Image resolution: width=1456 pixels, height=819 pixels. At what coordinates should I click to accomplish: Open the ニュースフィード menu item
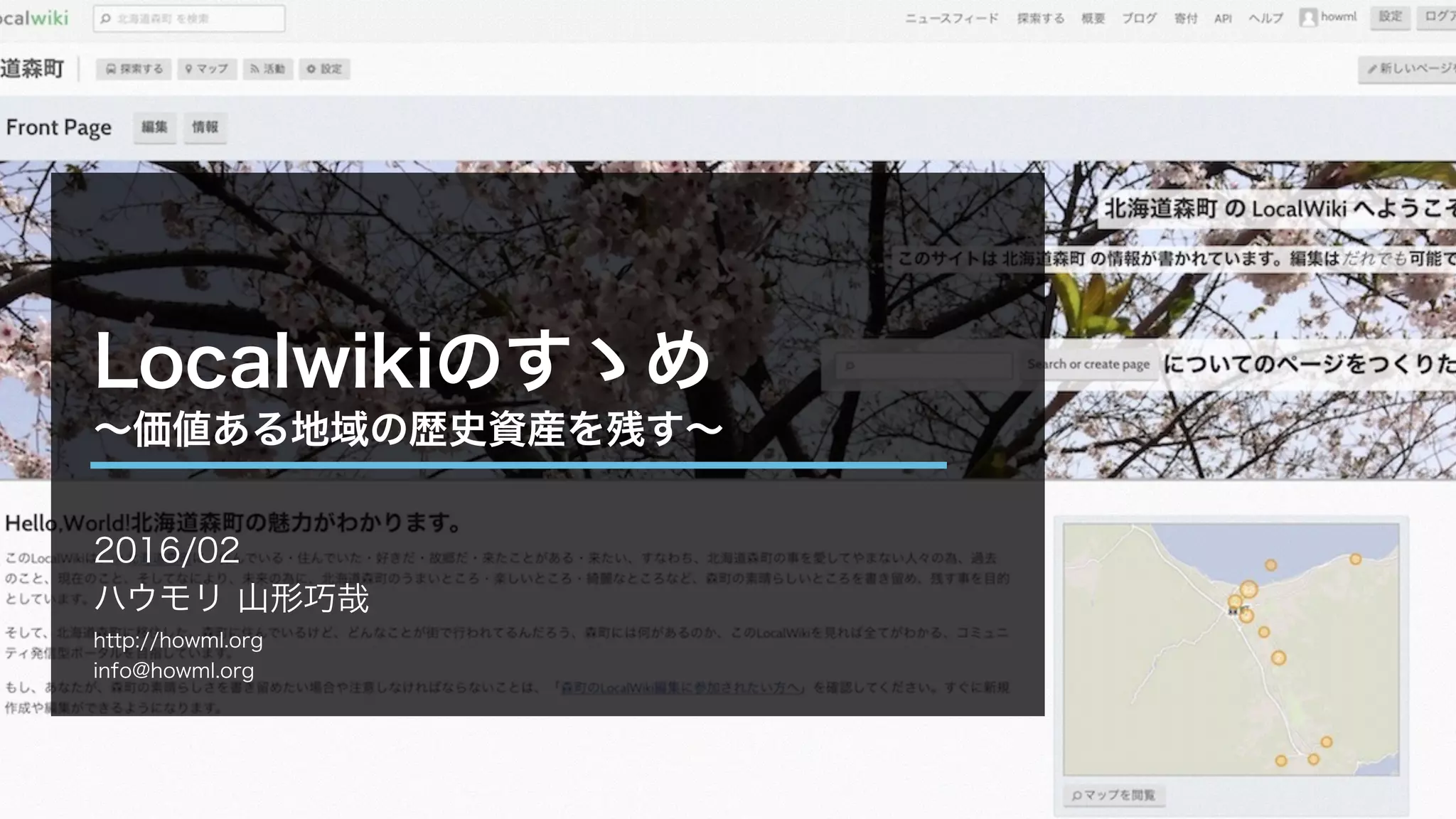pos(951,18)
